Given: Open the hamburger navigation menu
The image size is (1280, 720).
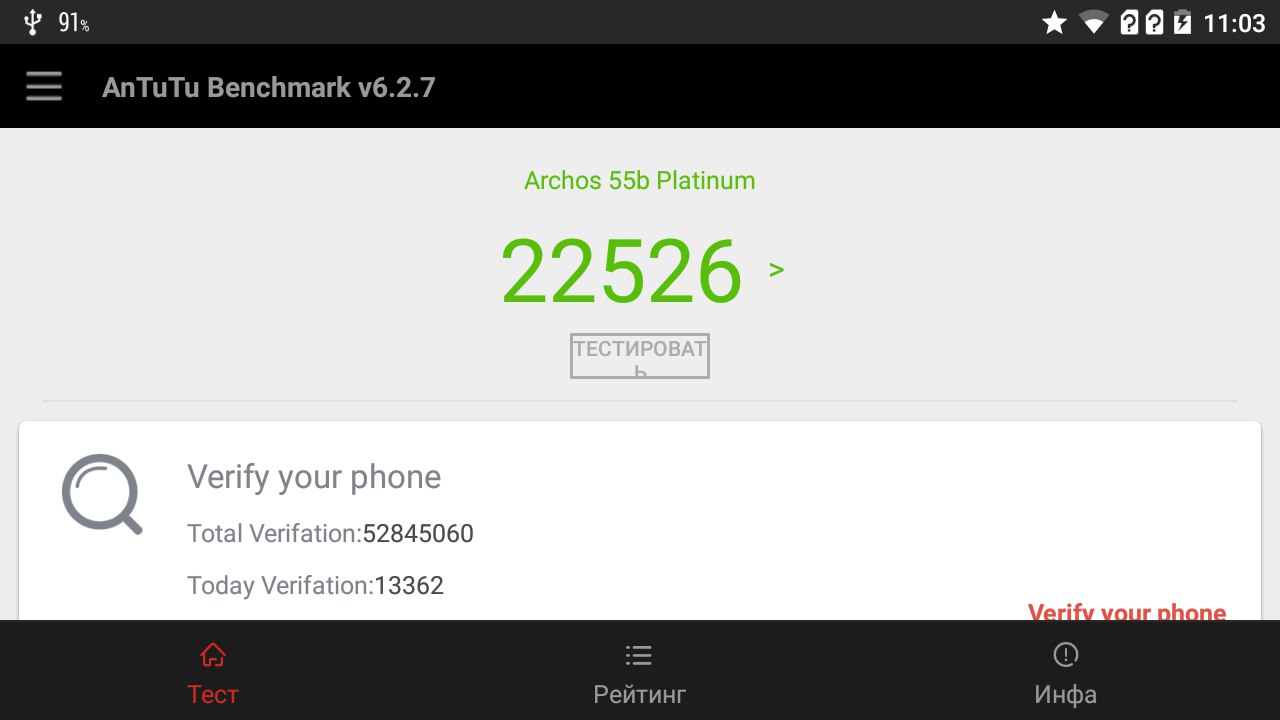Looking at the screenshot, I should tap(44, 87).
